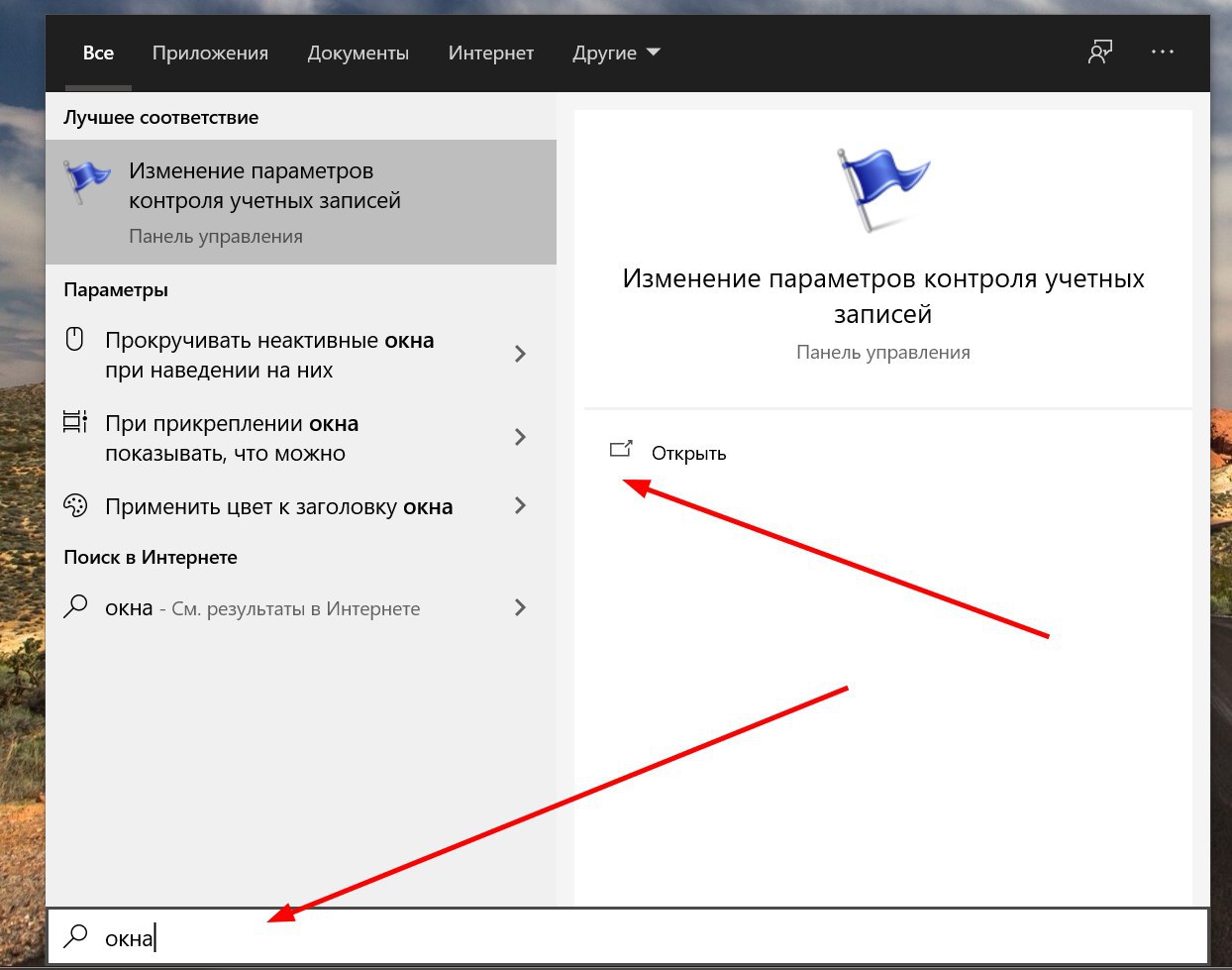The height and width of the screenshot is (970, 1232).
Task: Click Панель управления label under preview title
Action: click(x=883, y=353)
